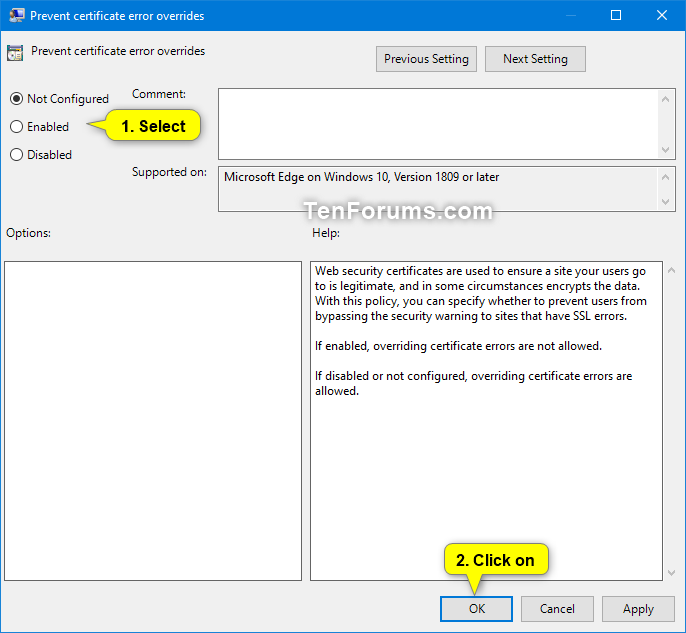This screenshot has height=633, width=686.
Task: Click the Apply button
Action: pos(638,609)
